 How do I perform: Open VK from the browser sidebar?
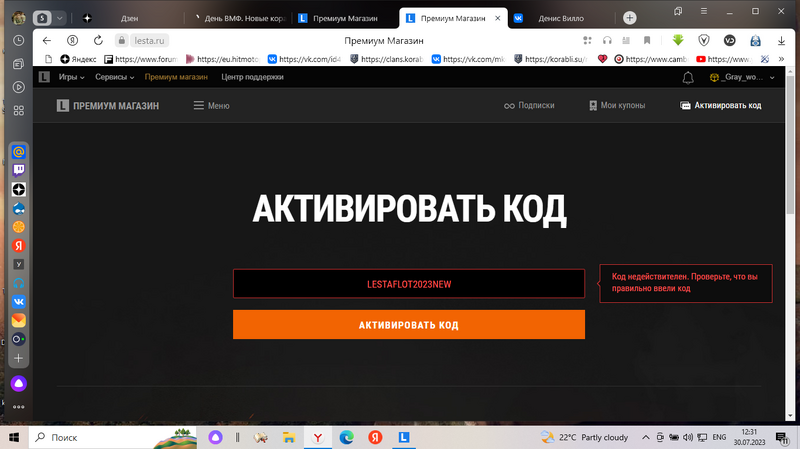(x=19, y=301)
